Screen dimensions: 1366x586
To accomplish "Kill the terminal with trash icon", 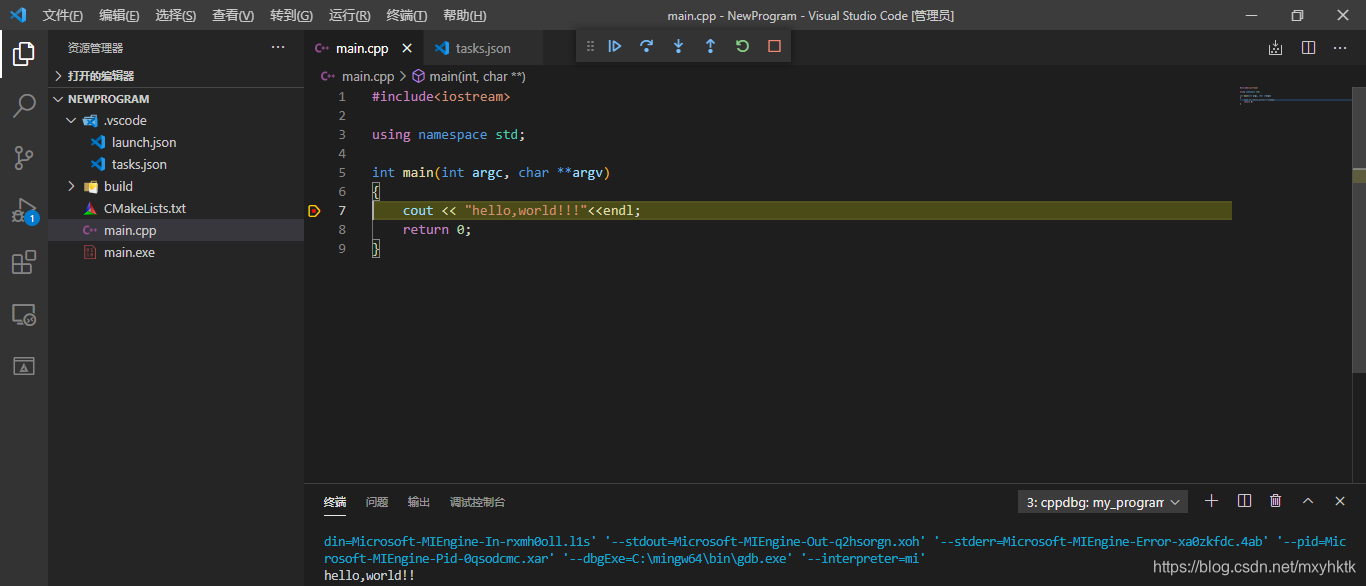I will pyautogui.click(x=1276, y=501).
